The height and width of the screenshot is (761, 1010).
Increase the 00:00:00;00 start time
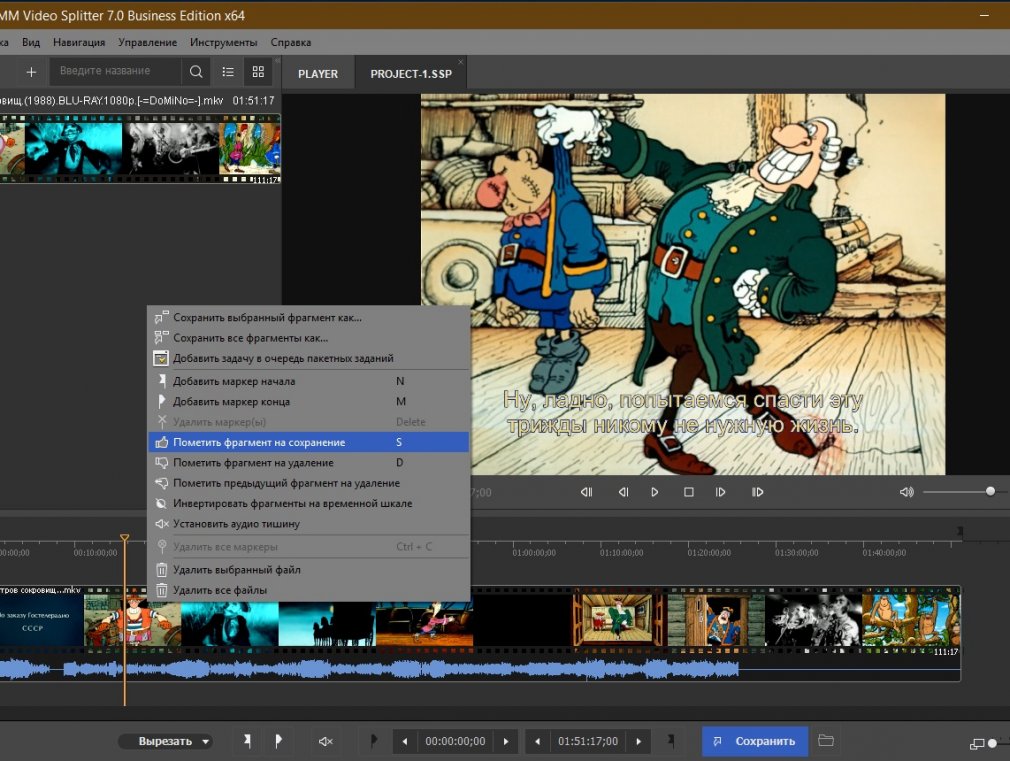(x=506, y=742)
